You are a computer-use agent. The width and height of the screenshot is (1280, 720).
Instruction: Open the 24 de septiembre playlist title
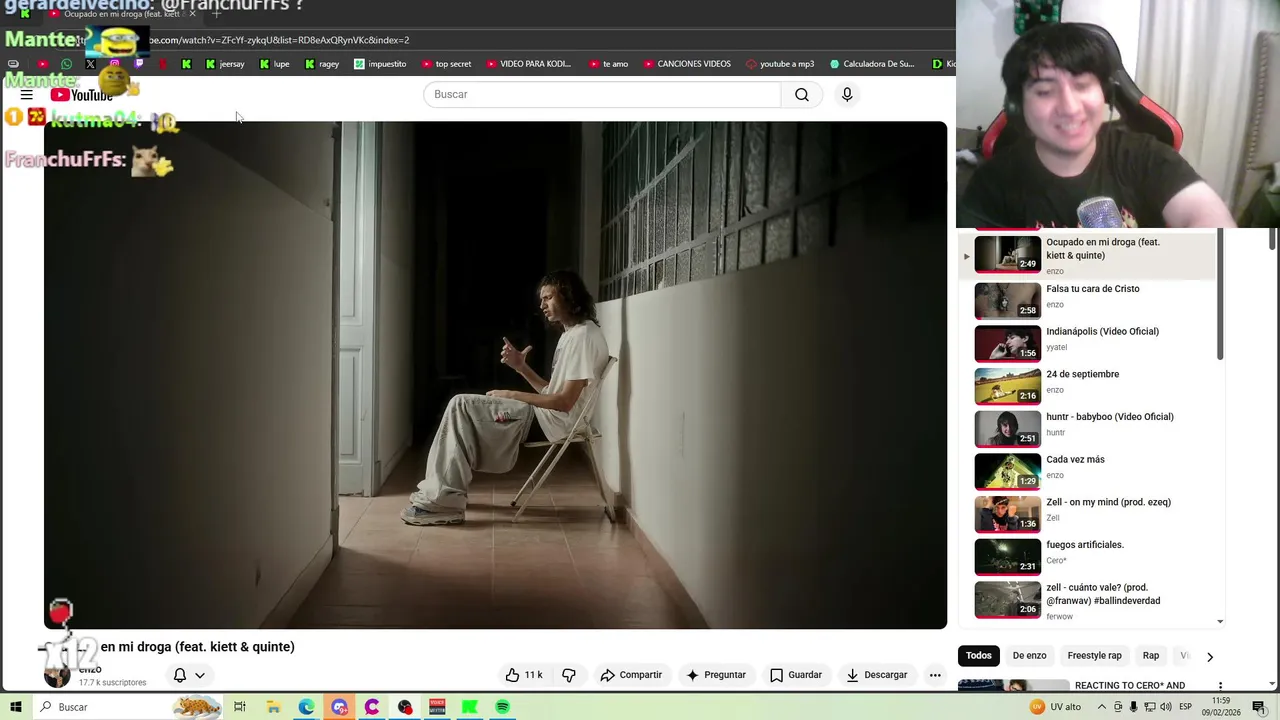1082,374
